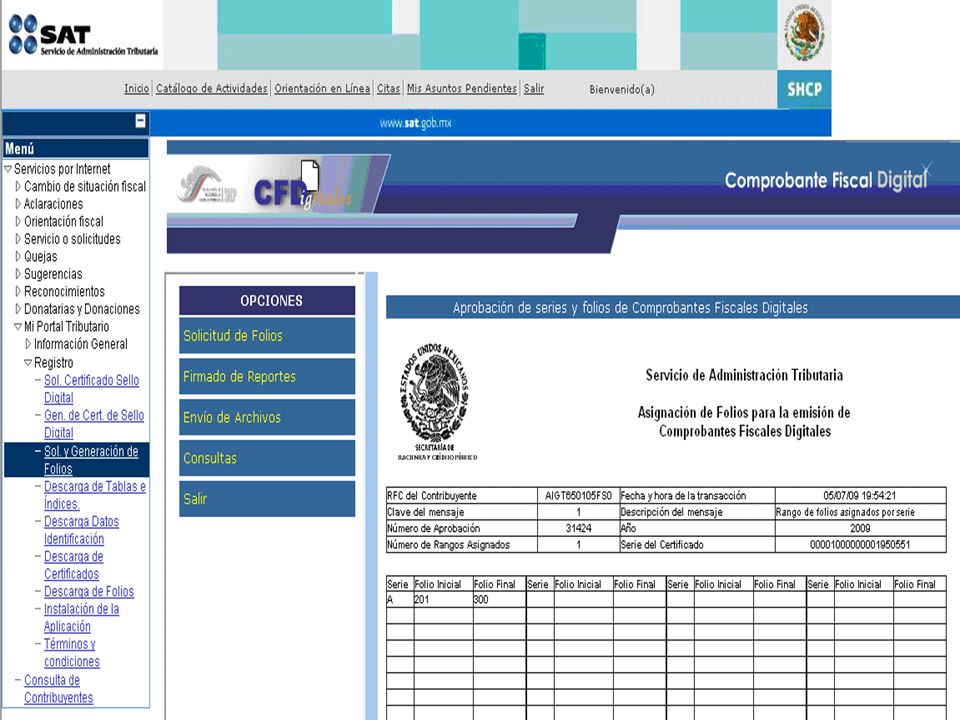Open Gen. de Cert. de Sello Digital link
Screen dimensions: 960x720
click(x=94, y=424)
